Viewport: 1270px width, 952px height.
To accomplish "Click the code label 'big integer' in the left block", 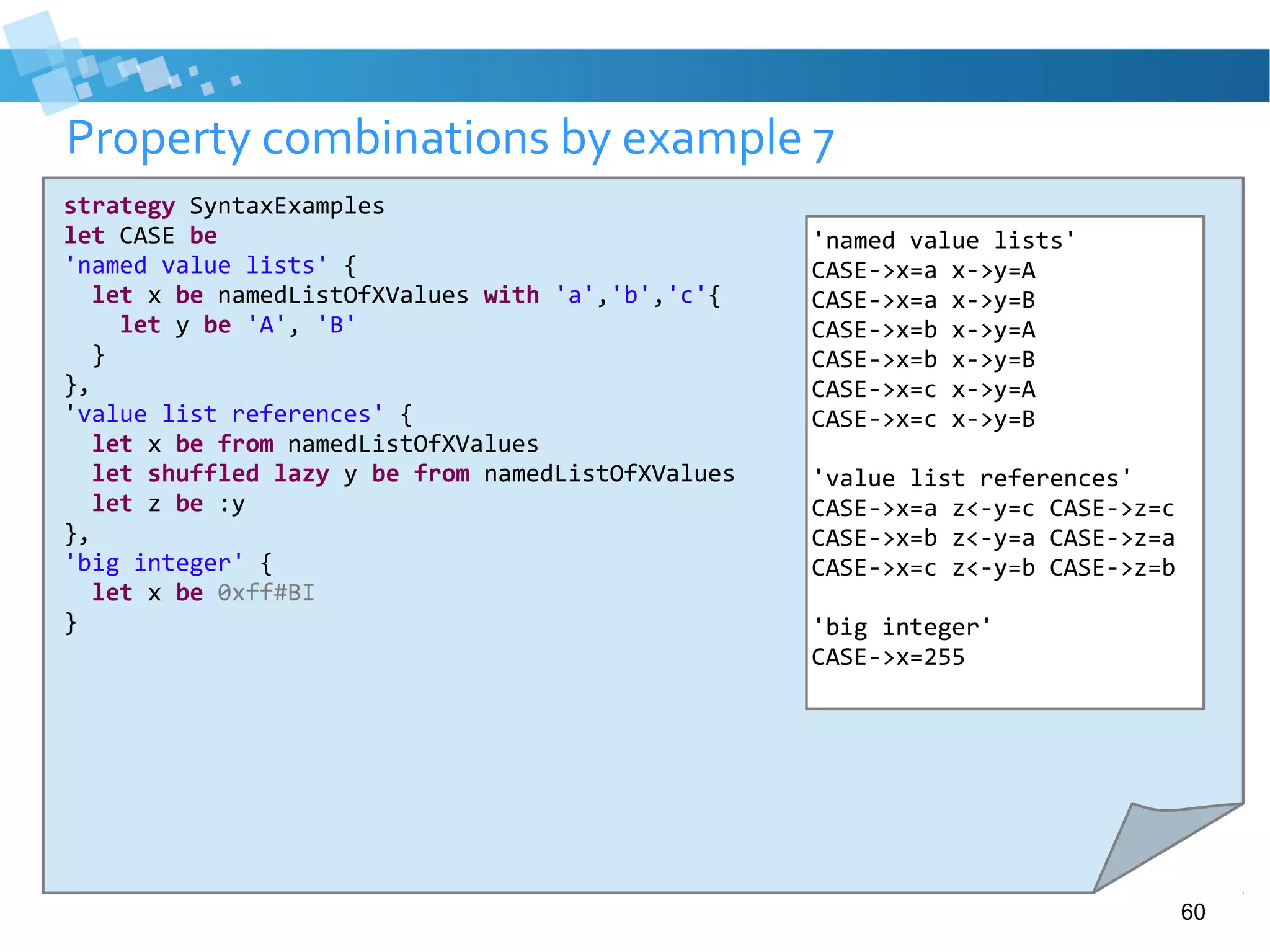I will click(x=154, y=563).
